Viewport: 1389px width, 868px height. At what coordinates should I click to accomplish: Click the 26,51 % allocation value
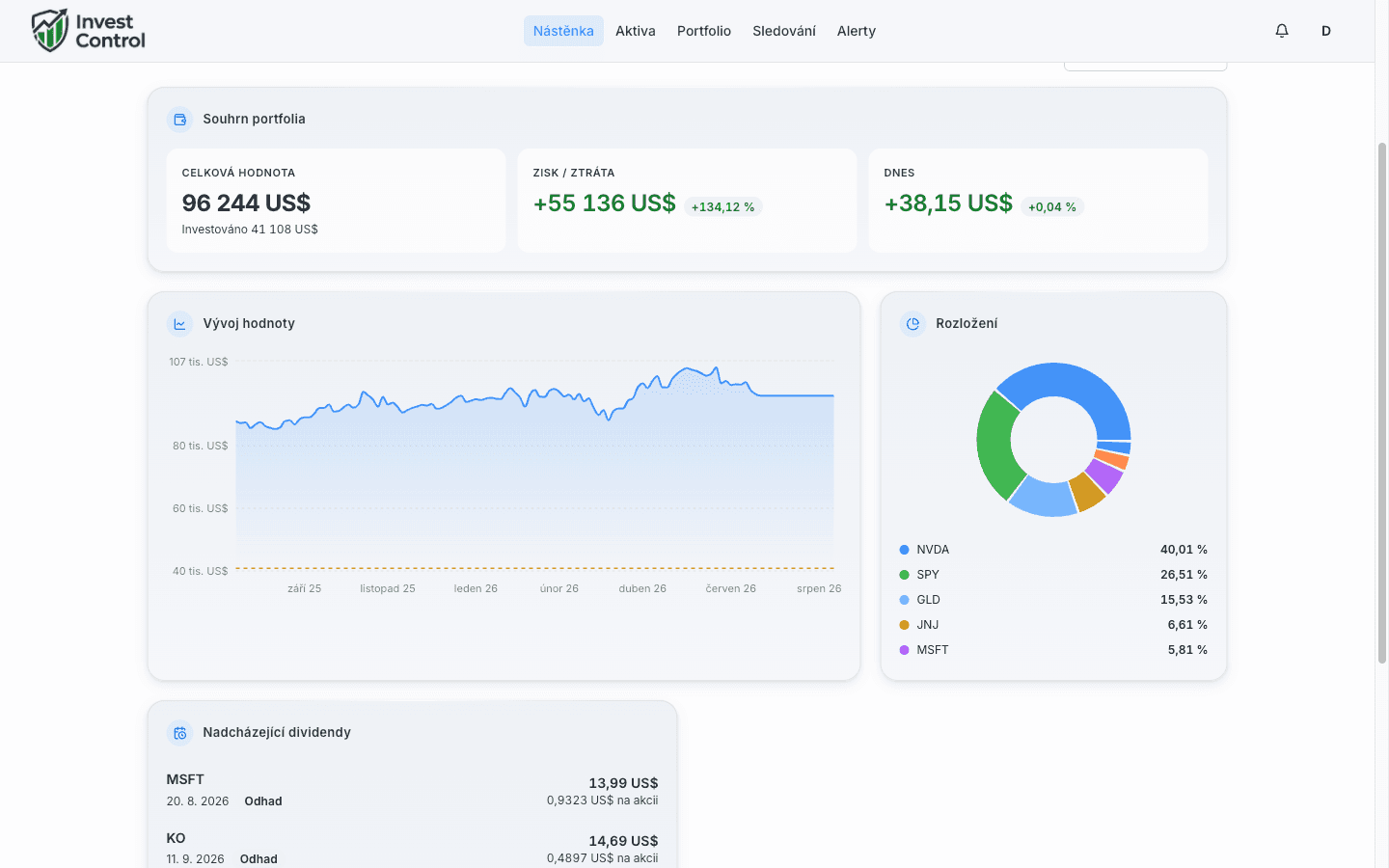[1184, 575]
